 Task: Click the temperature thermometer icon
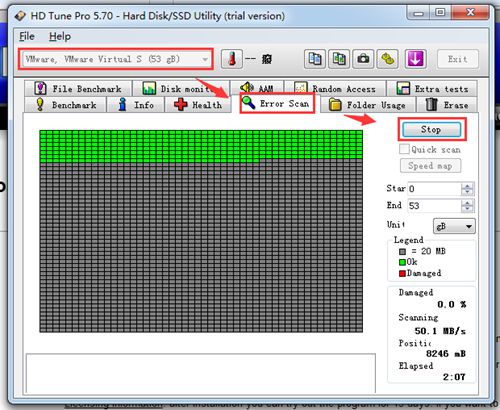(232, 59)
